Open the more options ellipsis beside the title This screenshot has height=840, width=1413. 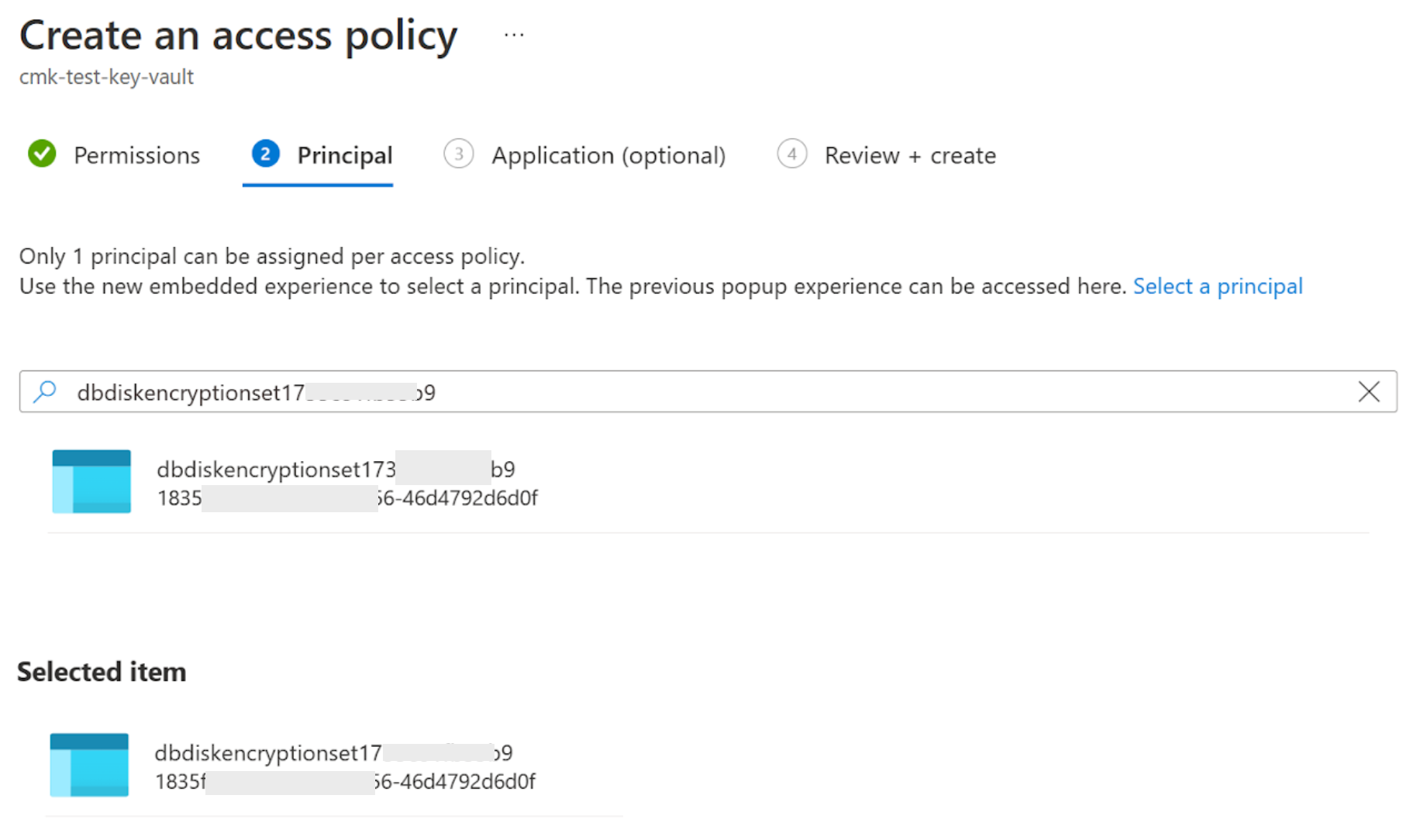point(514,35)
